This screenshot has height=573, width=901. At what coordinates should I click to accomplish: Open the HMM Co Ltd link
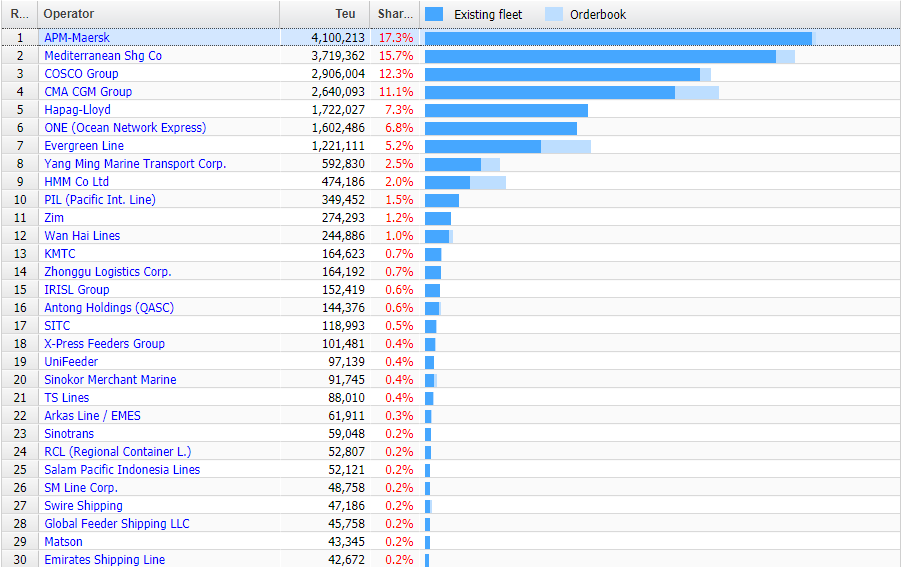click(76, 182)
